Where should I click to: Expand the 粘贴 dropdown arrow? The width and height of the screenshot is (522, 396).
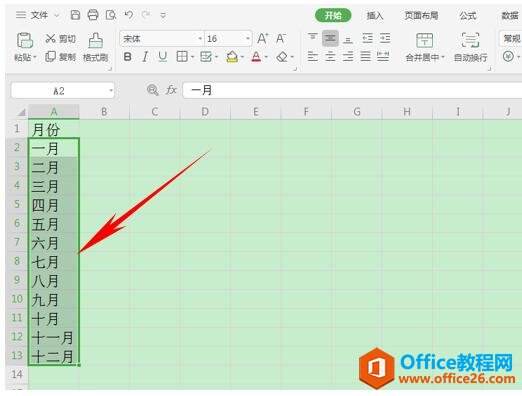35,58
